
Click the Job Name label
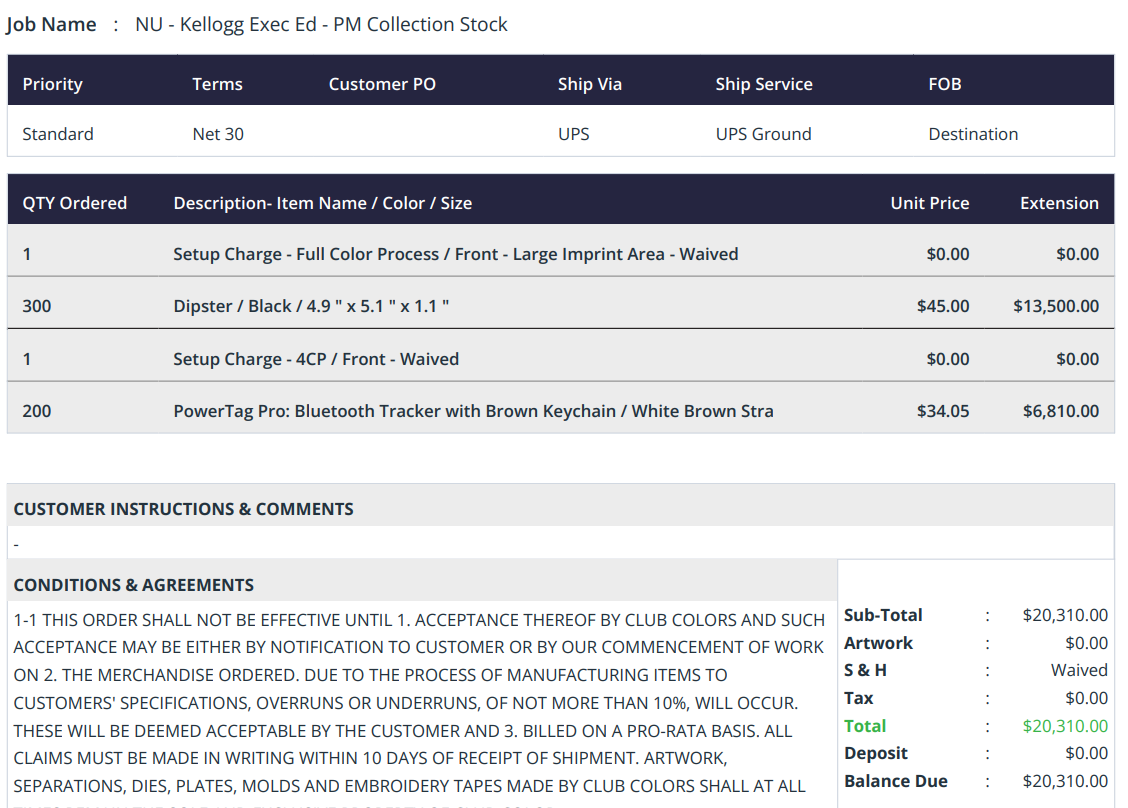51,24
